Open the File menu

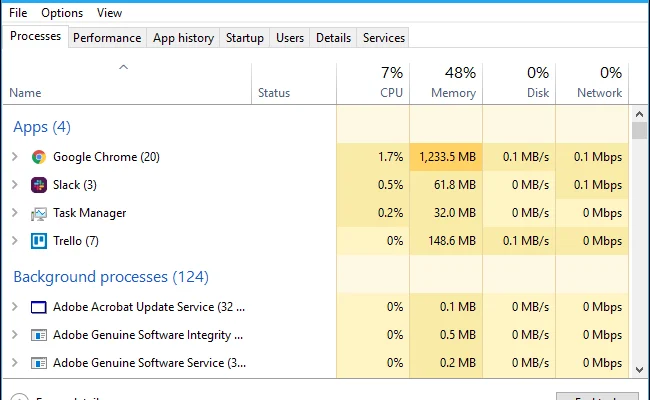coord(18,13)
